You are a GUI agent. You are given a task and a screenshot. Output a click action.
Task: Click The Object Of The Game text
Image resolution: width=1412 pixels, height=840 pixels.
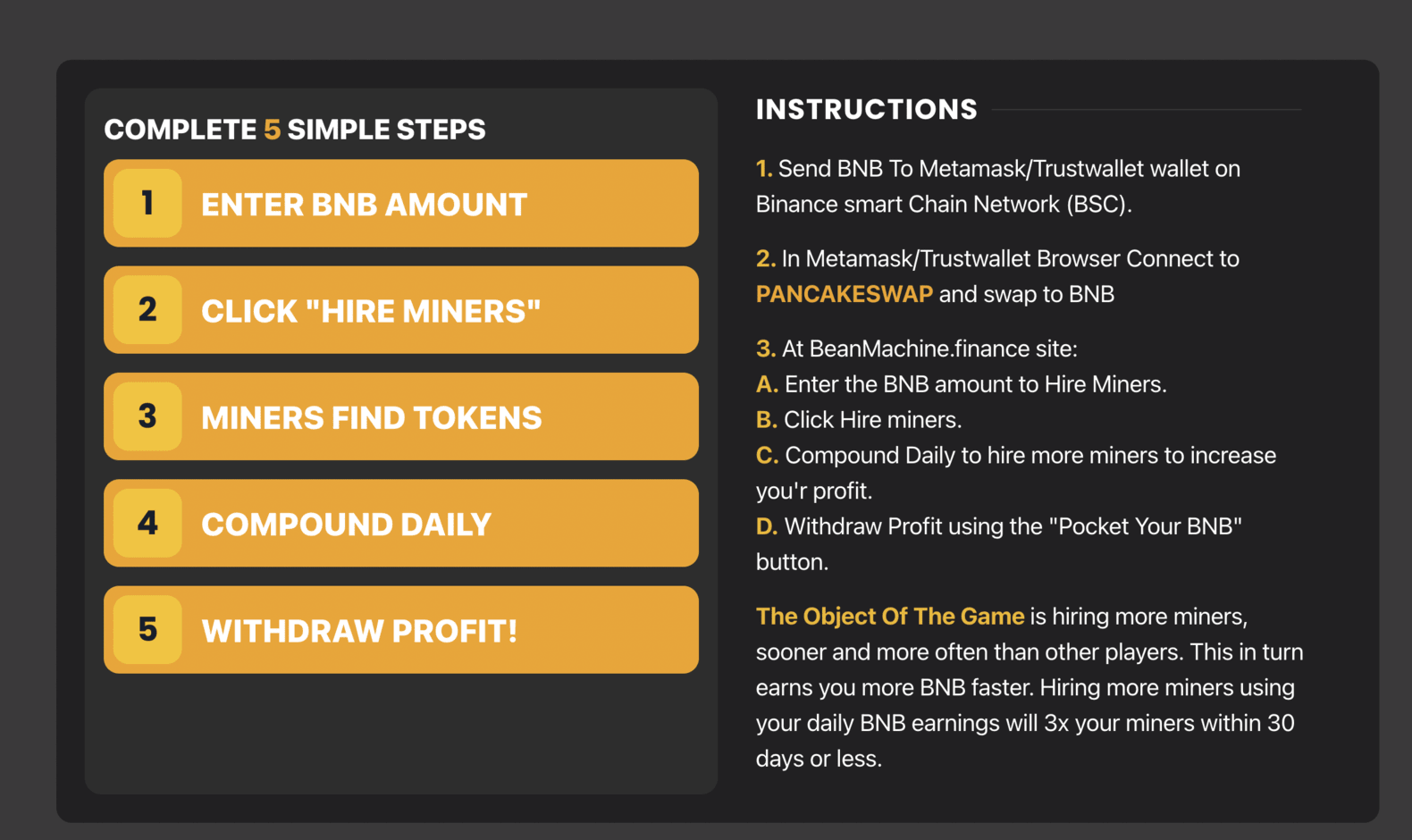(890, 616)
